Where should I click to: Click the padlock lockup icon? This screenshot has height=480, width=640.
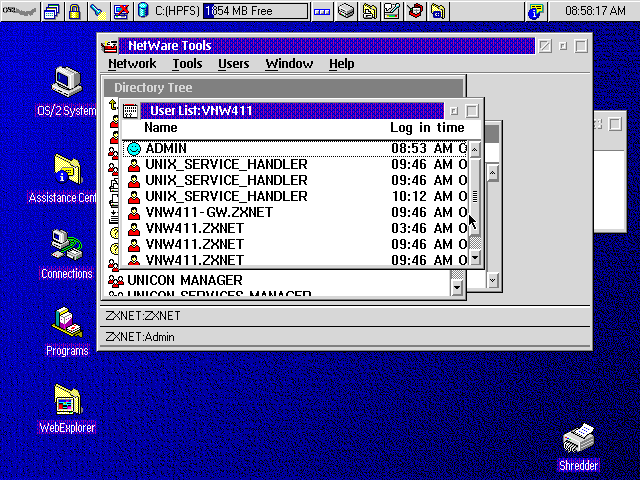coord(75,11)
